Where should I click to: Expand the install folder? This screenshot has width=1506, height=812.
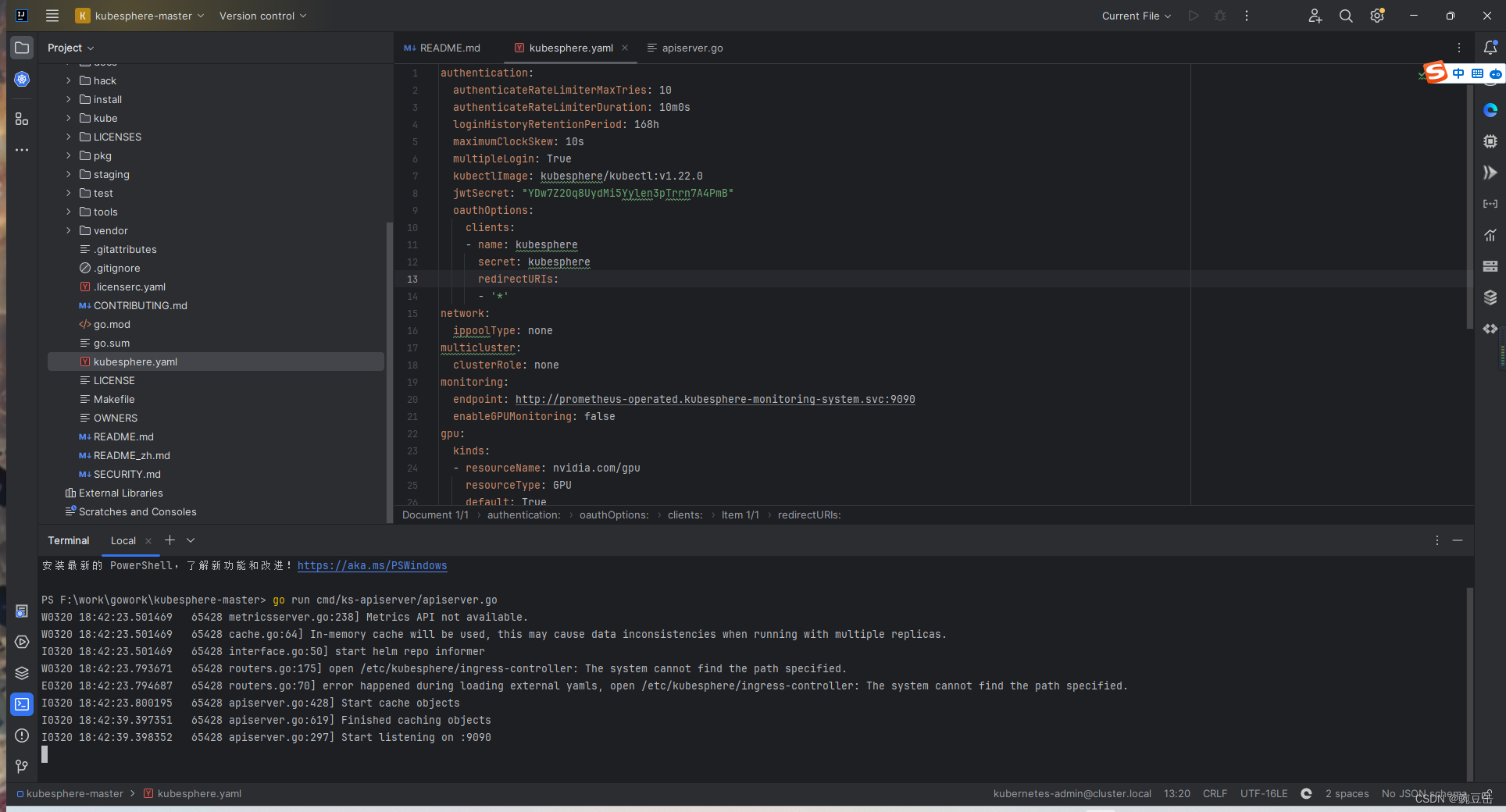point(69,99)
